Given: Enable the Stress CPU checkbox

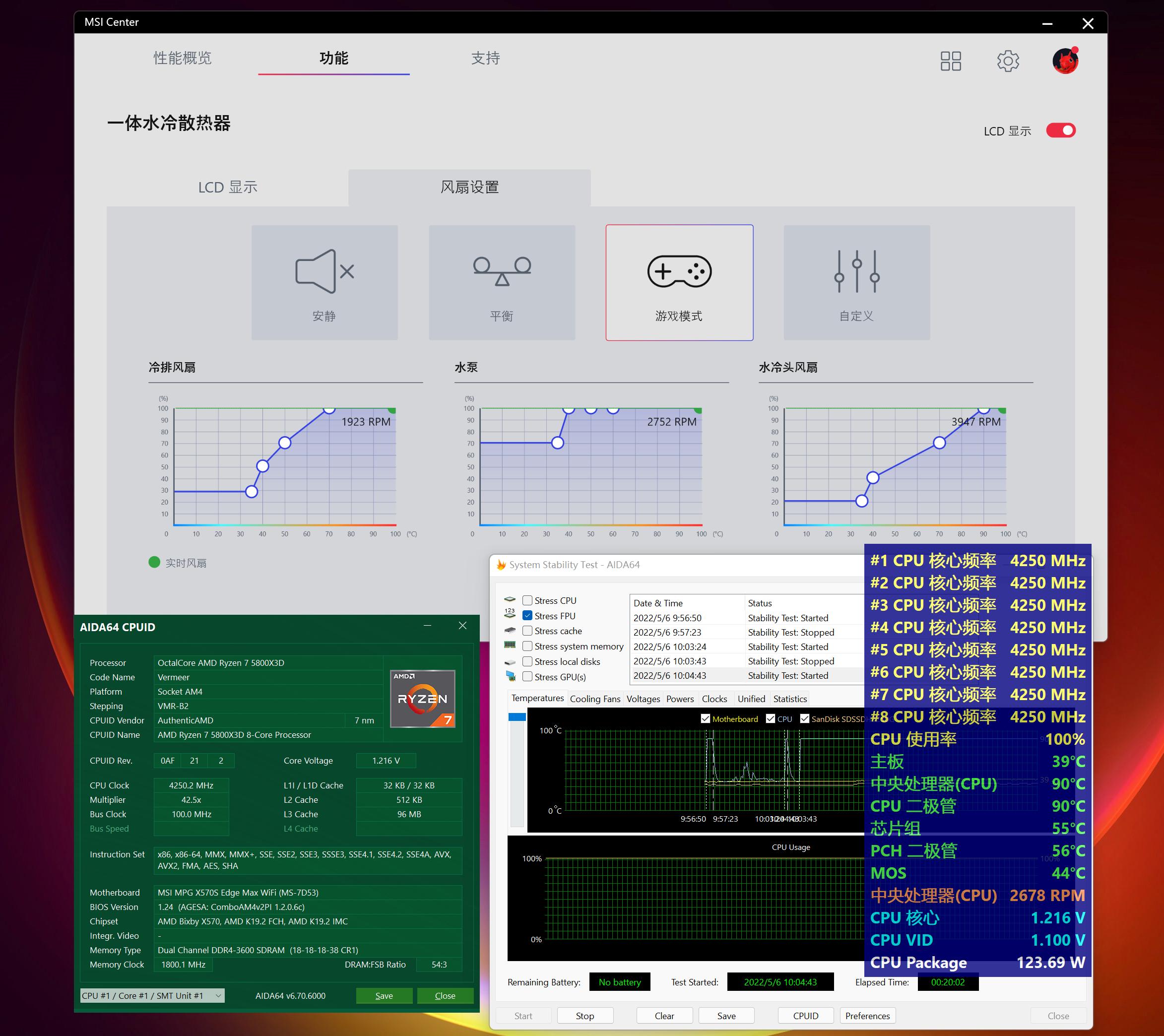Looking at the screenshot, I should coord(527,600).
